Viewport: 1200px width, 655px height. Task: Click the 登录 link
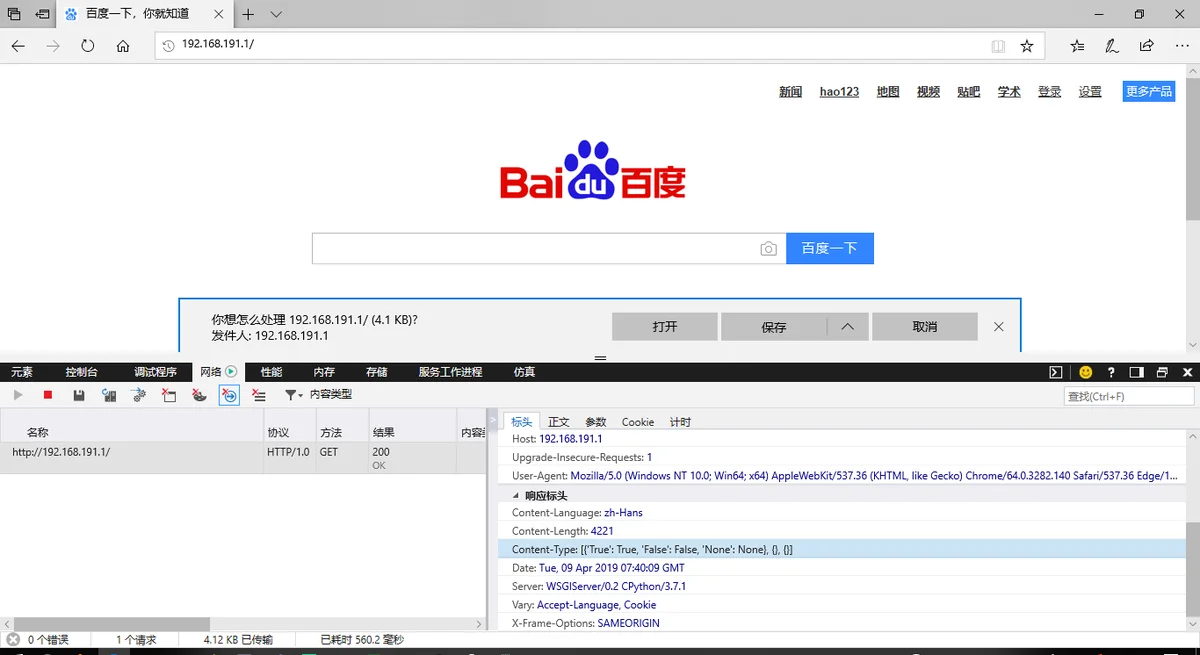[x=1049, y=92]
